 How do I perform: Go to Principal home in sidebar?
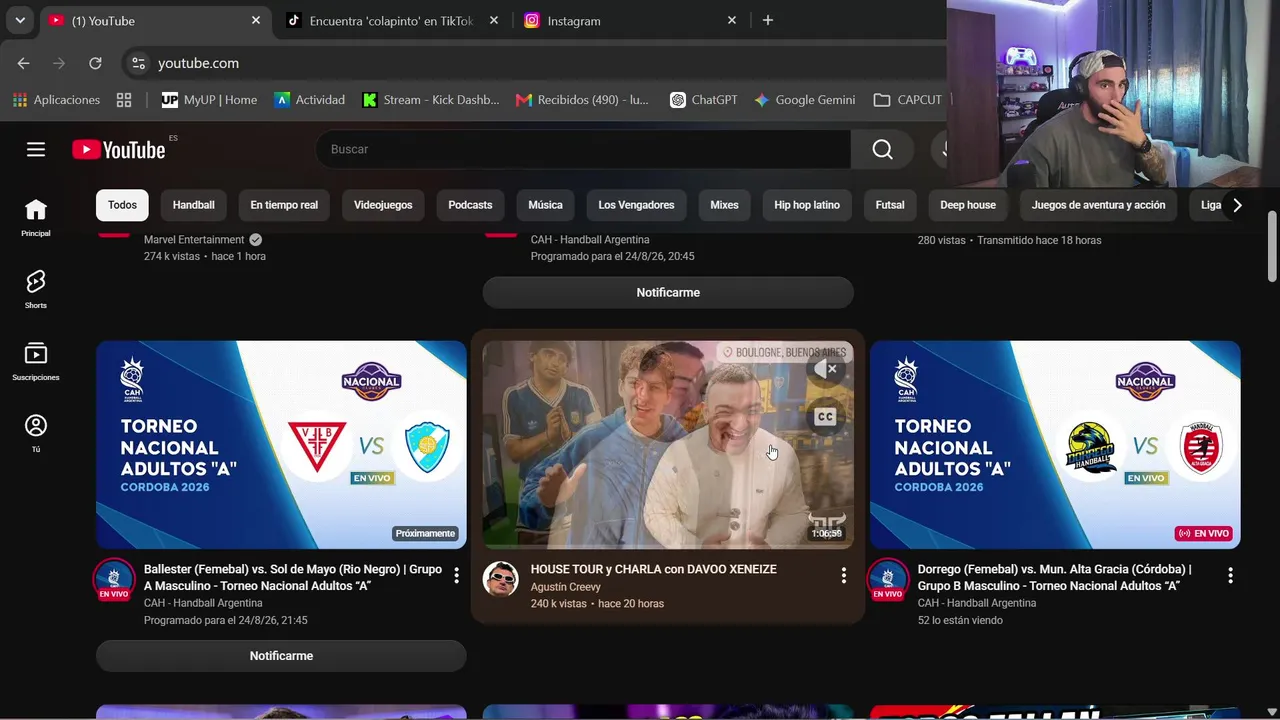click(x=36, y=217)
